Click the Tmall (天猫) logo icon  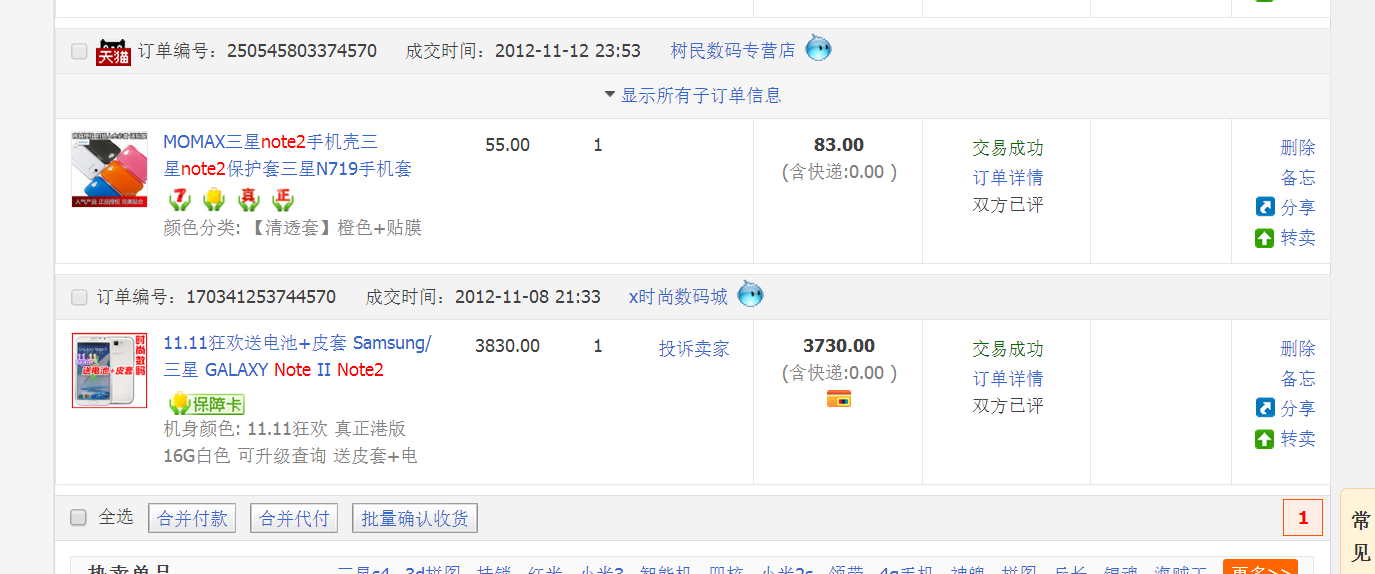coord(113,52)
